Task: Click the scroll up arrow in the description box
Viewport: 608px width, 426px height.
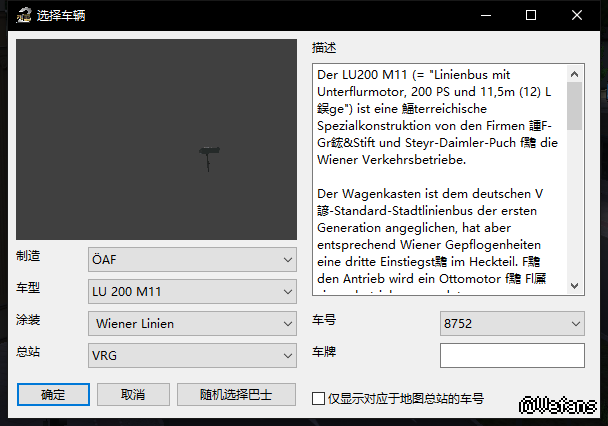Action: pyautogui.click(x=575, y=73)
